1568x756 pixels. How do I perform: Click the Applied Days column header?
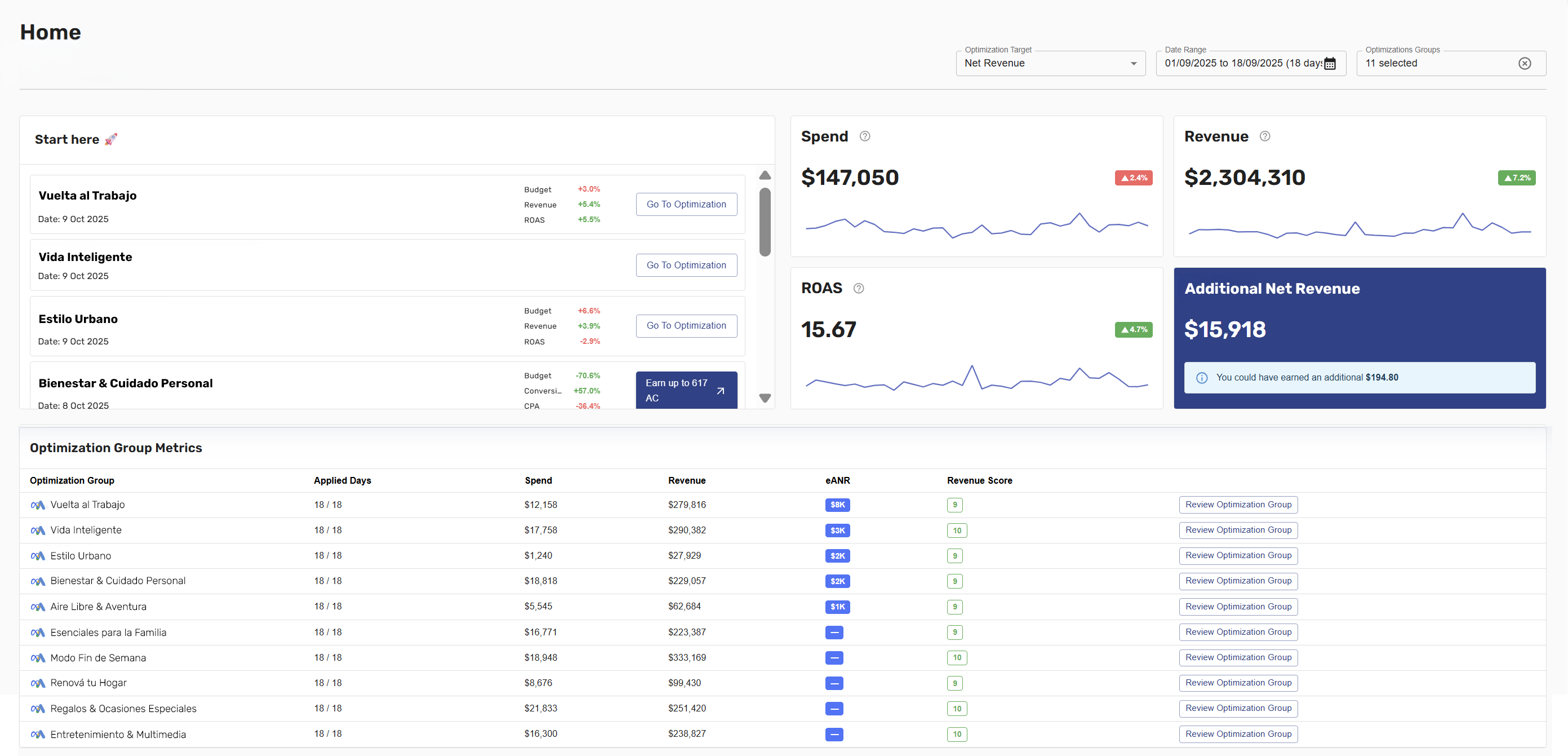[x=342, y=481]
